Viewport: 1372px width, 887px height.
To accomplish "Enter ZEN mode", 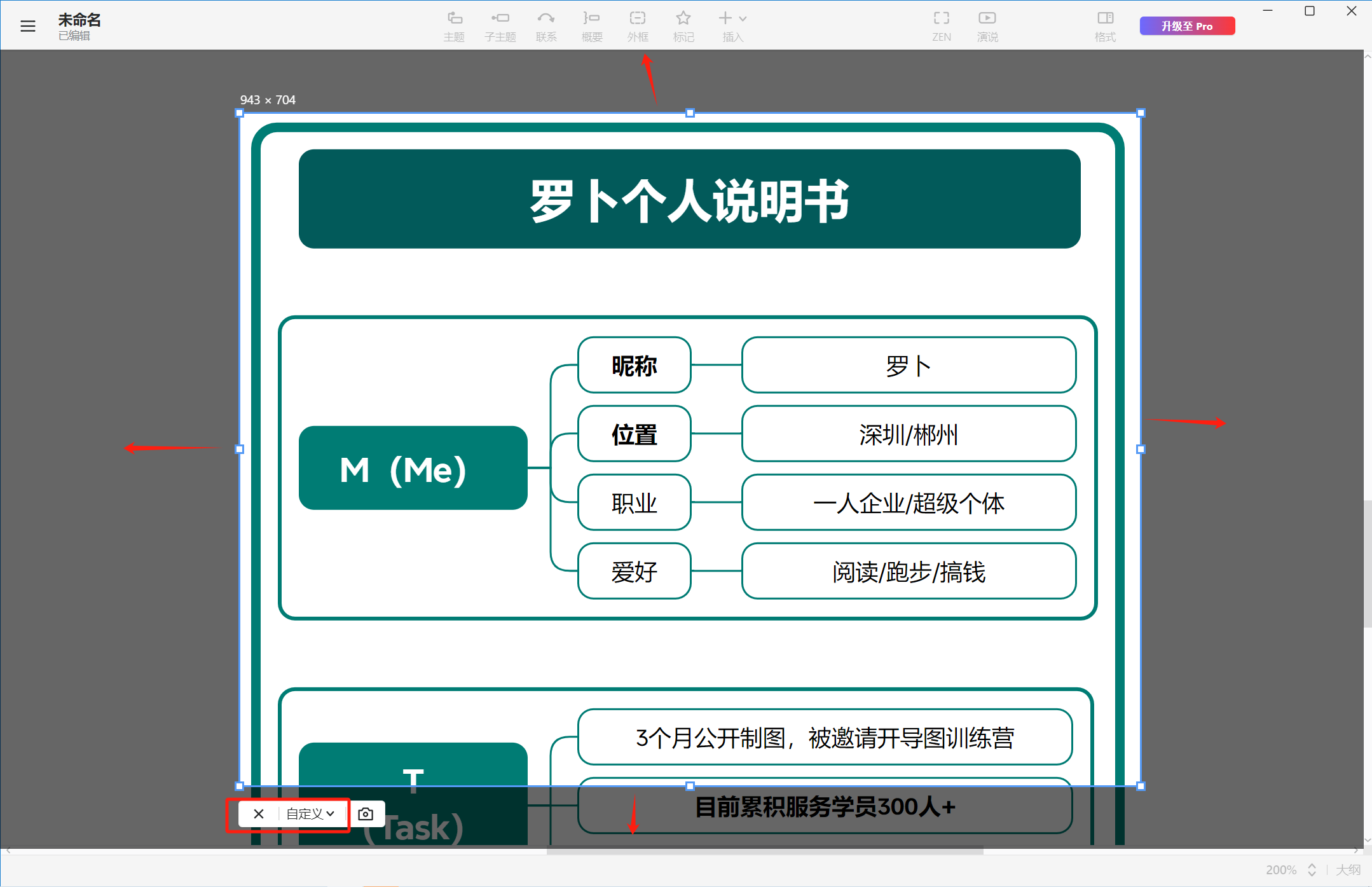I will click(942, 26).
